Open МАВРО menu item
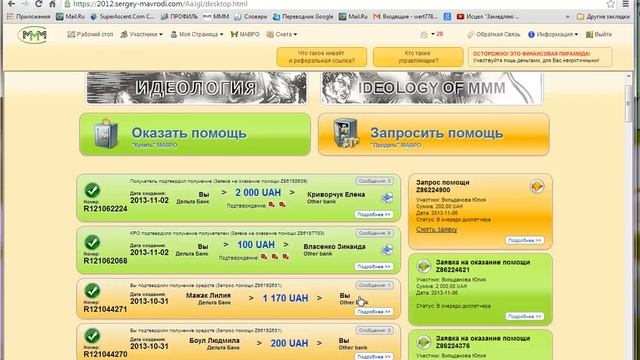 click(245, 35)
